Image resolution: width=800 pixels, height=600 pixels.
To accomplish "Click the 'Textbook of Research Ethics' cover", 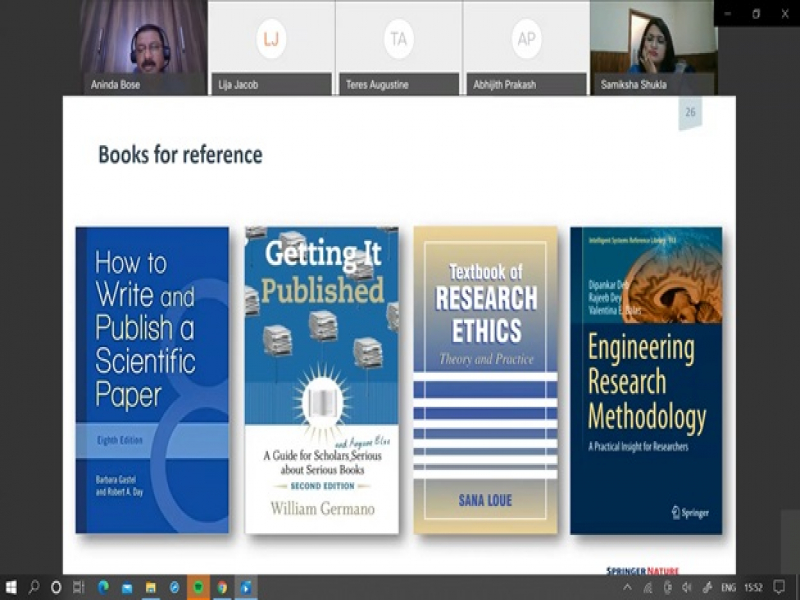I will [x=486, y=380].
